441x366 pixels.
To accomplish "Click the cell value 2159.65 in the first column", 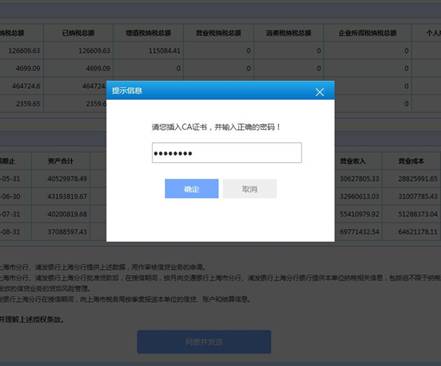I will pos(28,104).
